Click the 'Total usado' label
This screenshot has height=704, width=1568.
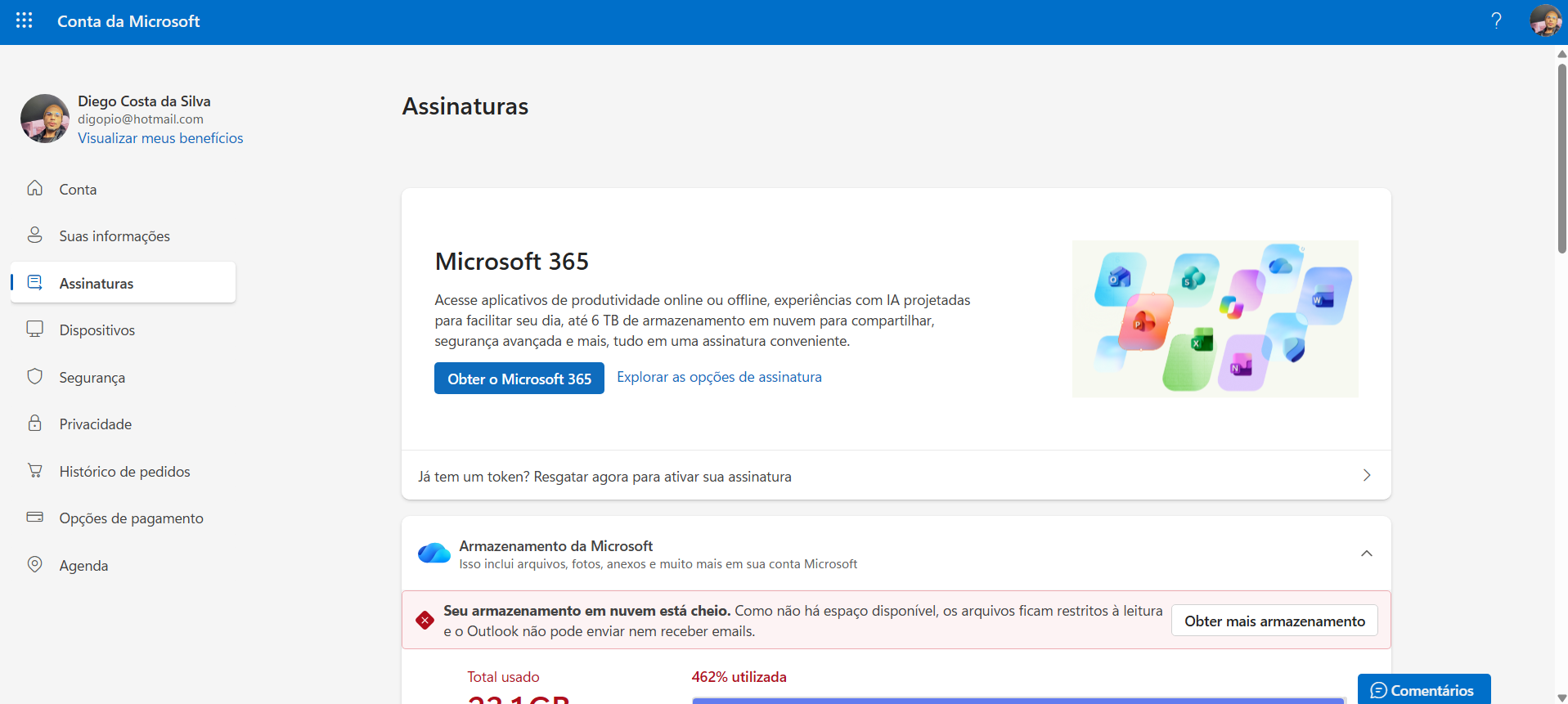pos(503,677)
